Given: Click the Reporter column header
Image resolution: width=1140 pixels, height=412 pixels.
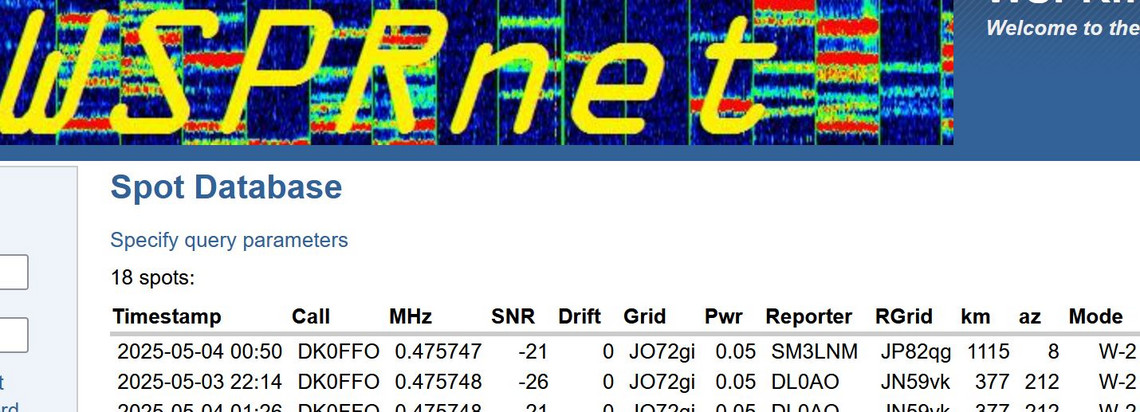Looking at the screenshot, I should (808, 317).
